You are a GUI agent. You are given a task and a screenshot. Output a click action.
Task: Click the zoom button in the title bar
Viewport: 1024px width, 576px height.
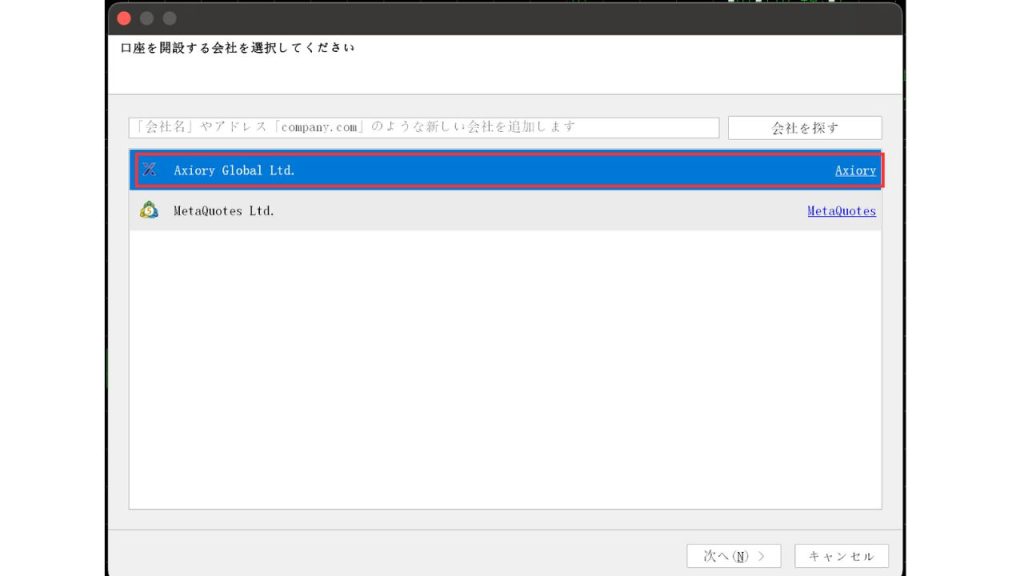point(169,18)
